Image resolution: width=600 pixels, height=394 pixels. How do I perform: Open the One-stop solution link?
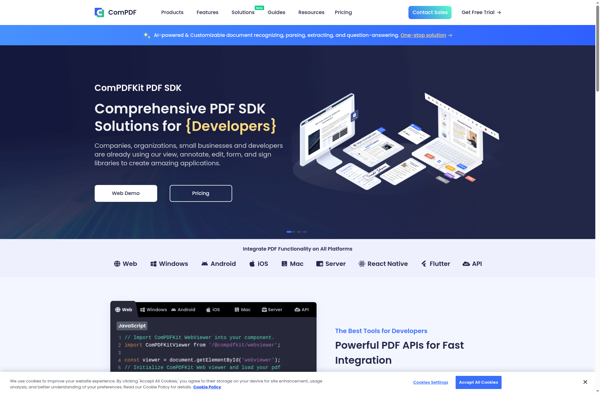tap(423, 35)
